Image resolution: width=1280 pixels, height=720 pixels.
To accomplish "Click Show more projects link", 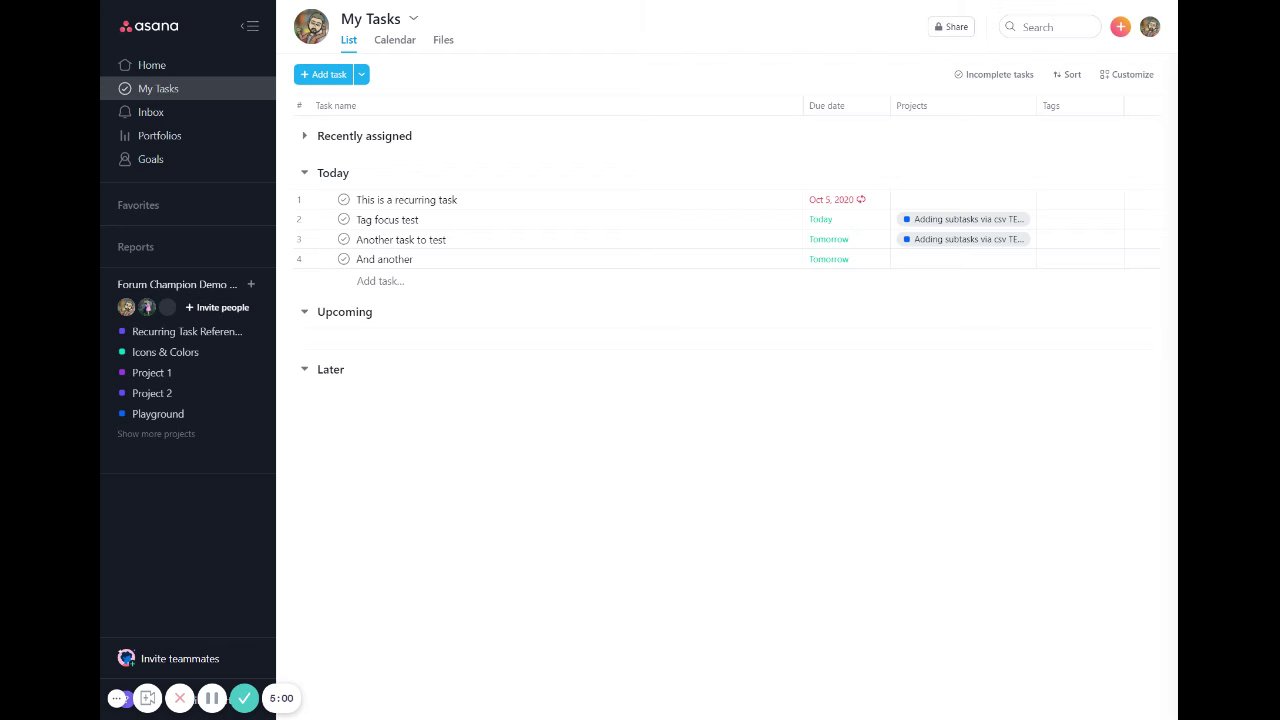I will tap(156, 434).
